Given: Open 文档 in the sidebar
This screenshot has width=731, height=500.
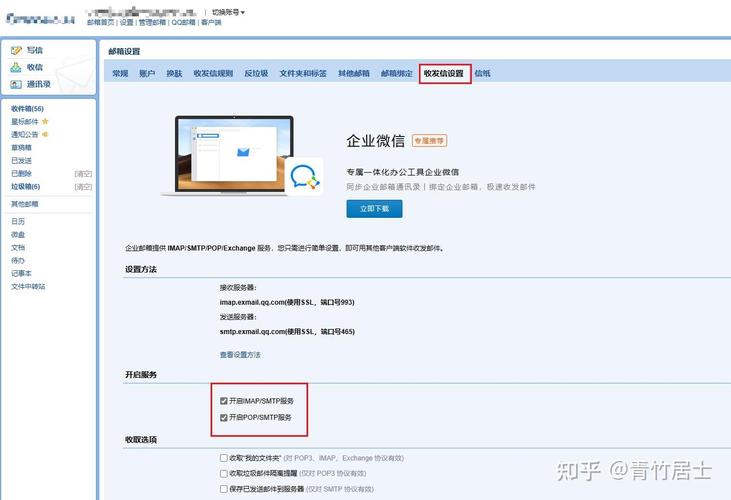Looking at the screenshot, I should [x=18, y=247].
